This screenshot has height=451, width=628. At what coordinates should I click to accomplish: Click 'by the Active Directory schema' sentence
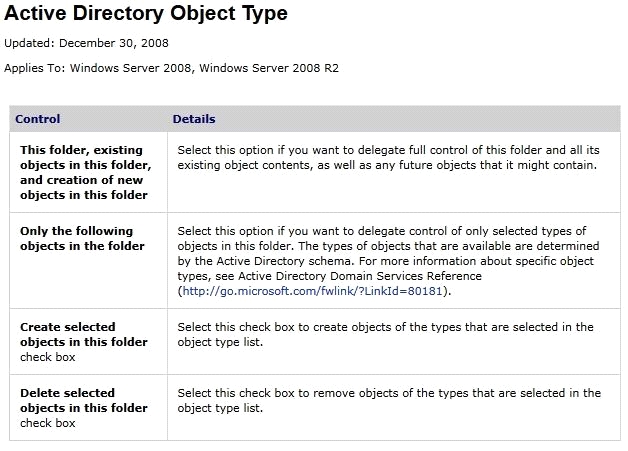point(265,261)
